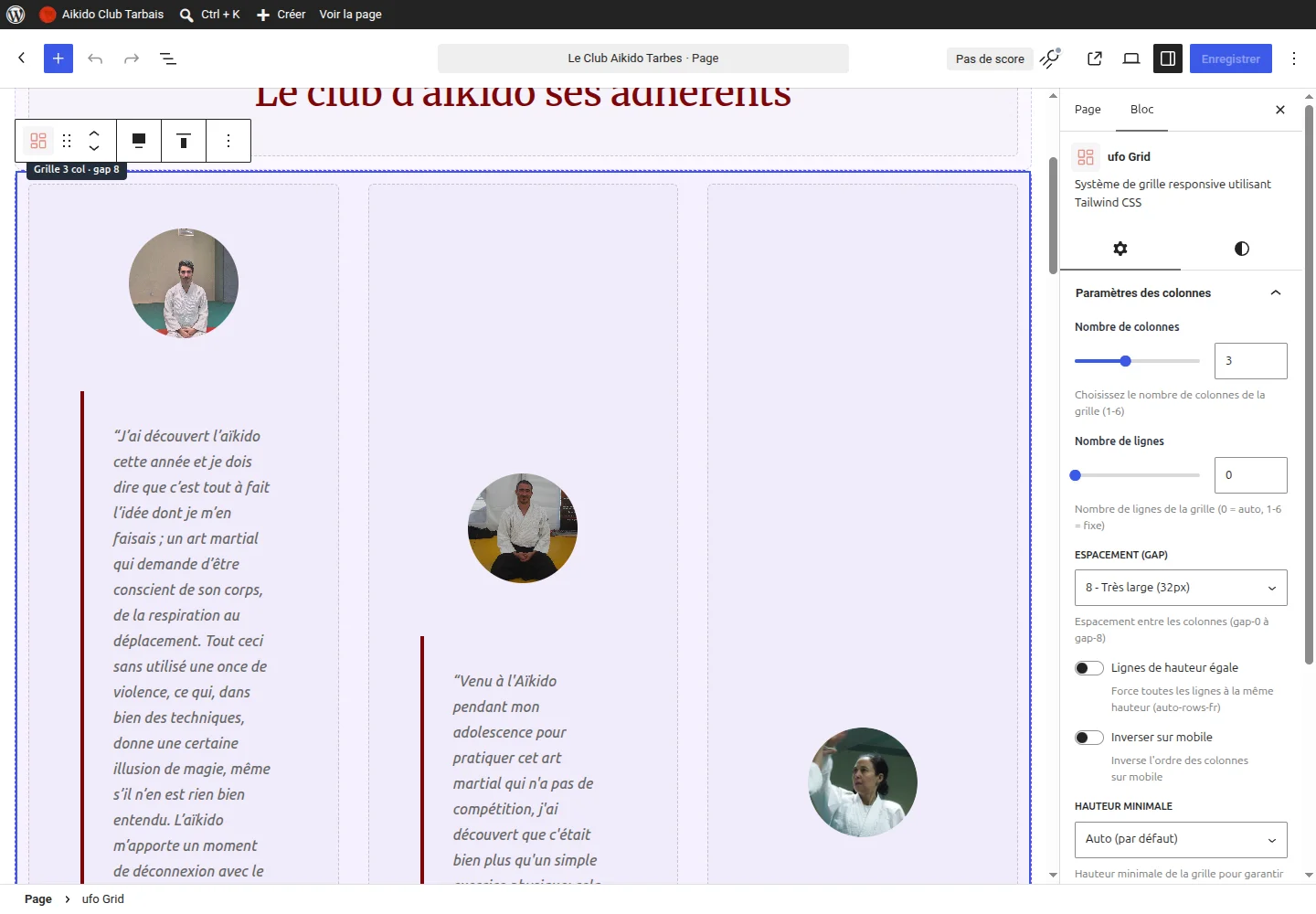Switch to the Page tab
The height and width of the screenshot is (914, 1316).
[x=1088, y=110]
